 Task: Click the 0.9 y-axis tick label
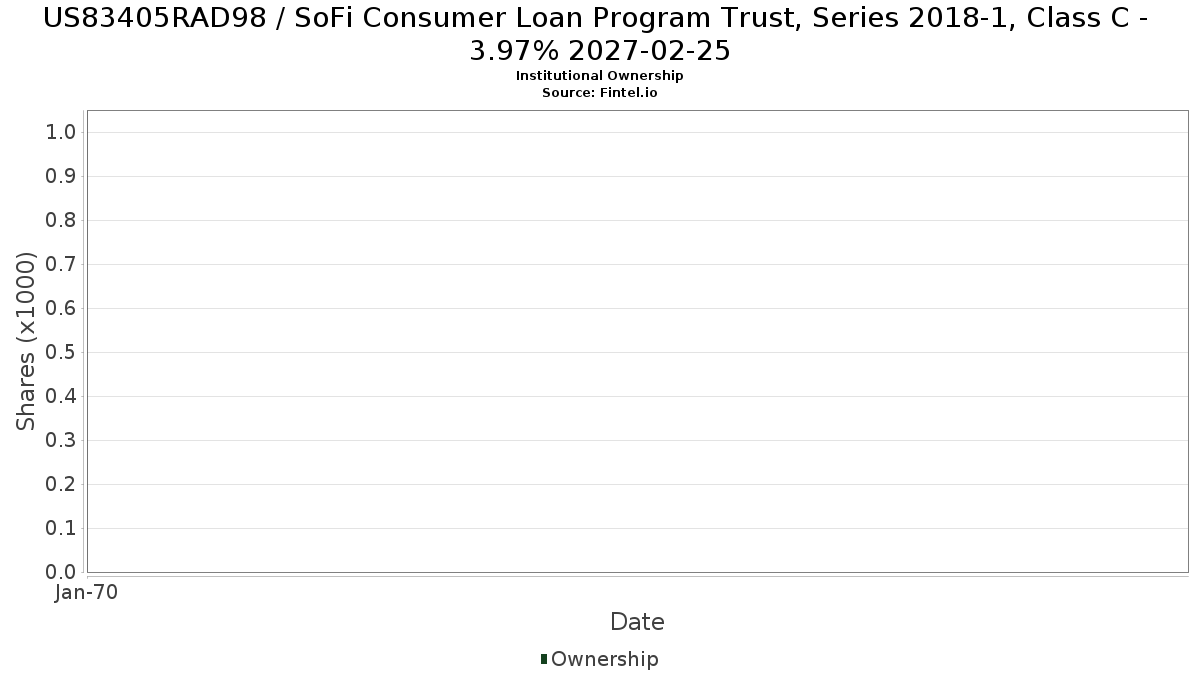(61, 177)
